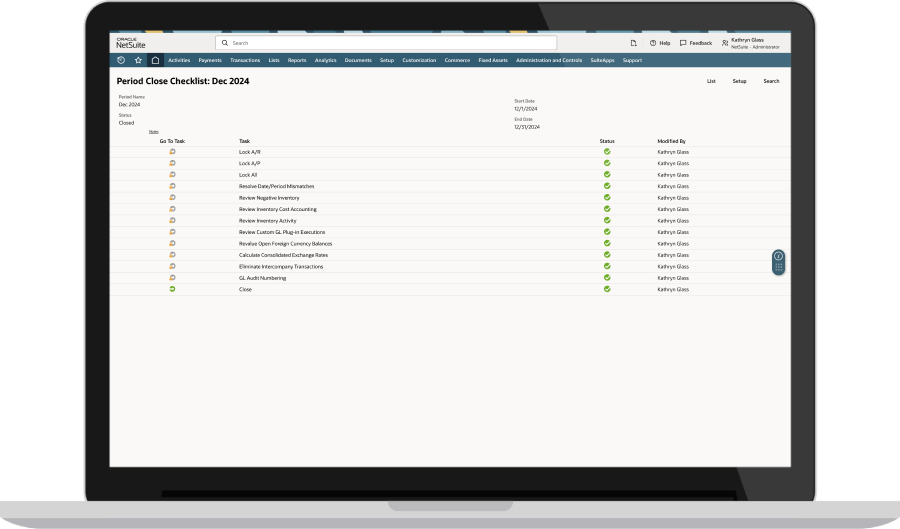Go to the Home dashboard icon
The height and width of the screenshot is (529, 900).
tap(155, 60)
